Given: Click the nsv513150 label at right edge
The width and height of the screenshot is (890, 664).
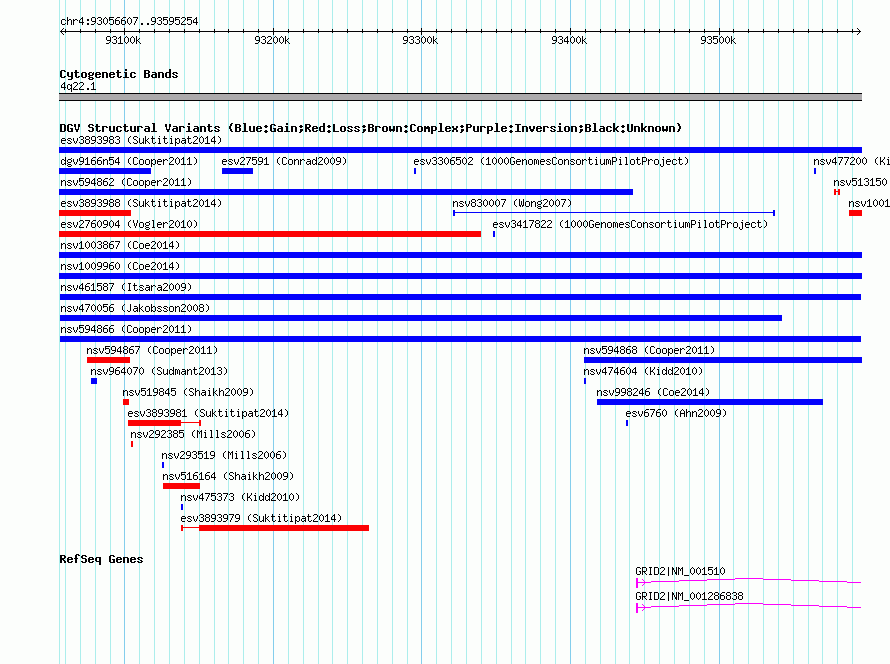Looking at the screenshot, I should [860, 182].
